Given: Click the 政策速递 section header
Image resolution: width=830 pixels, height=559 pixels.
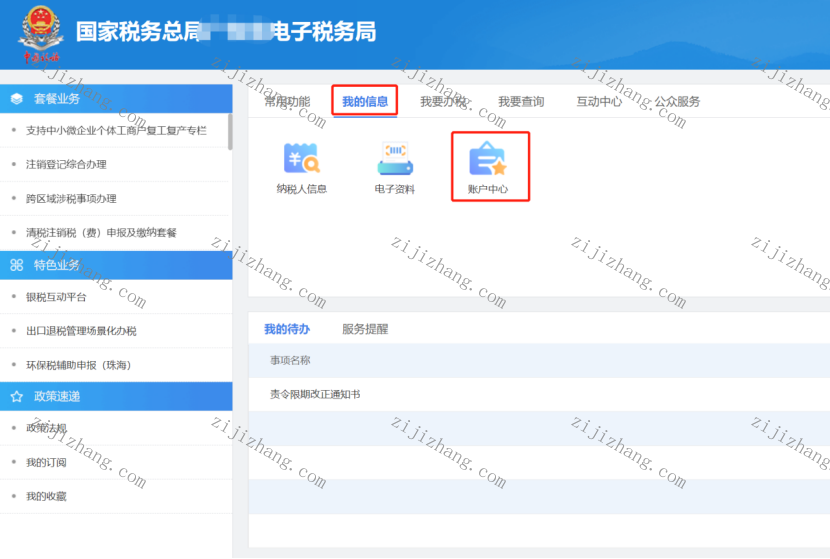Looking at the screenshot, I should tap(116, 396).
